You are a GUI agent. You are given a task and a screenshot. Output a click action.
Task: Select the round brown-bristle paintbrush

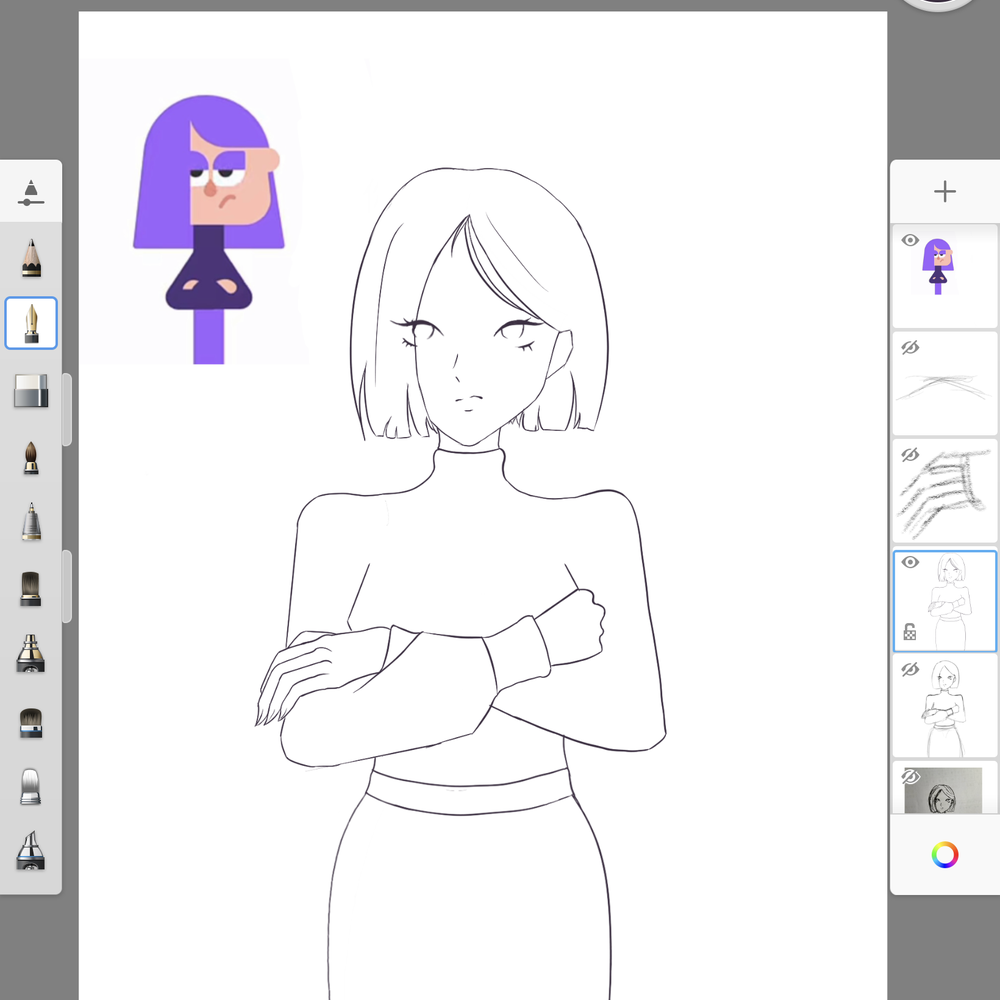pyautogui.click(x=31, y=457)
